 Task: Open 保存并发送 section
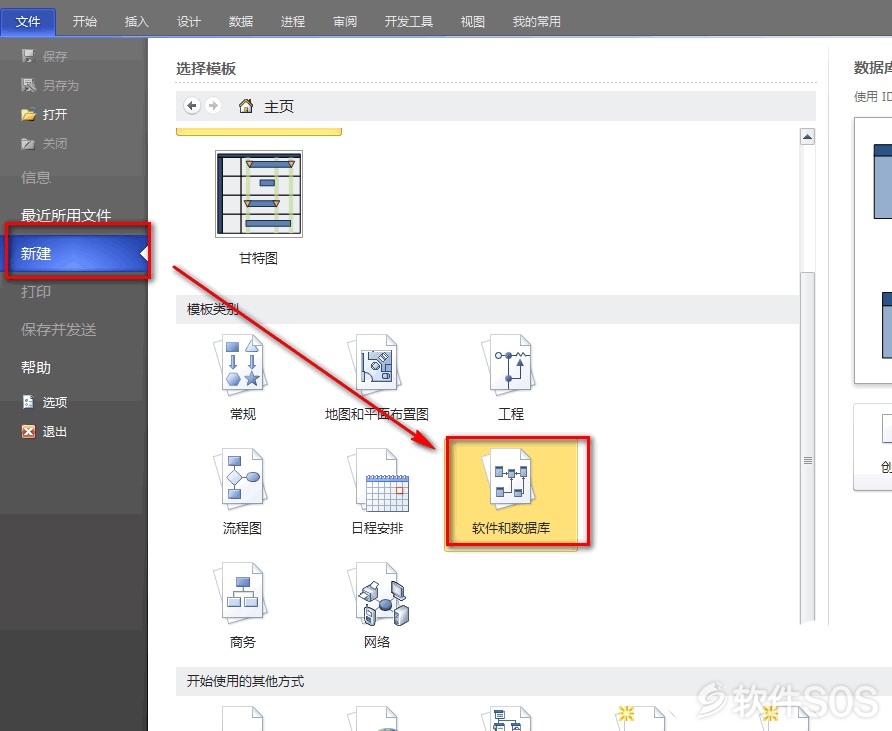[x=59, y=329]
